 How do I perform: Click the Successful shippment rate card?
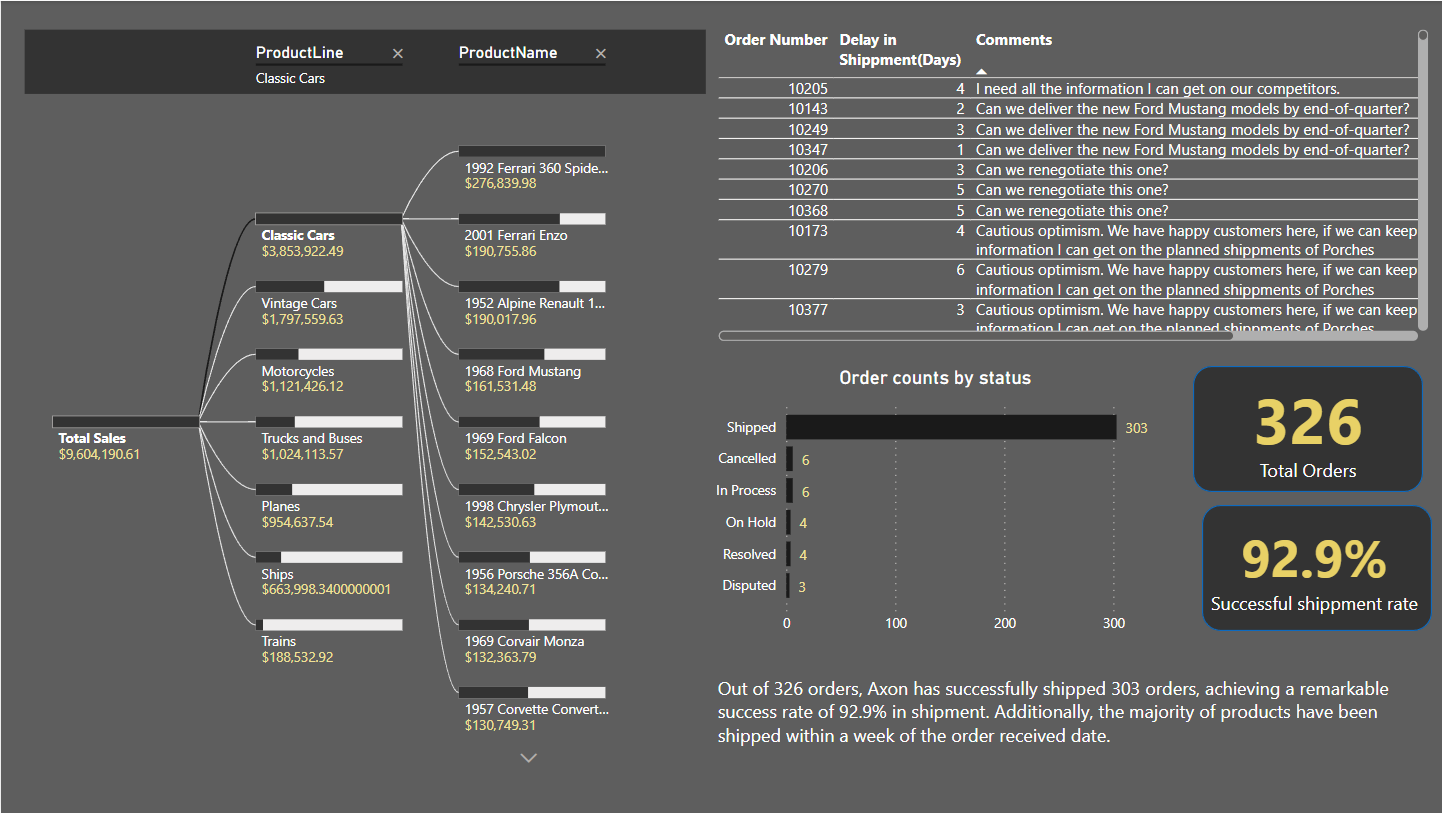click(x=1316, y=568)
